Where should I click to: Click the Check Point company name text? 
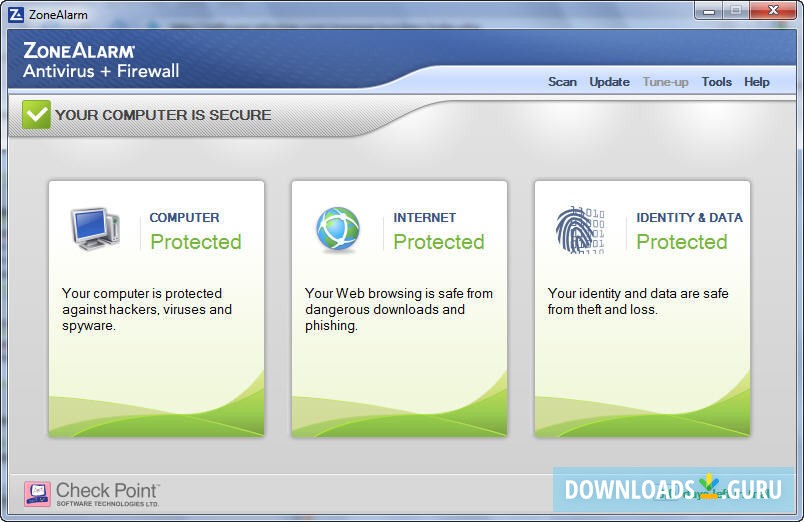click(x=108, y=494)
